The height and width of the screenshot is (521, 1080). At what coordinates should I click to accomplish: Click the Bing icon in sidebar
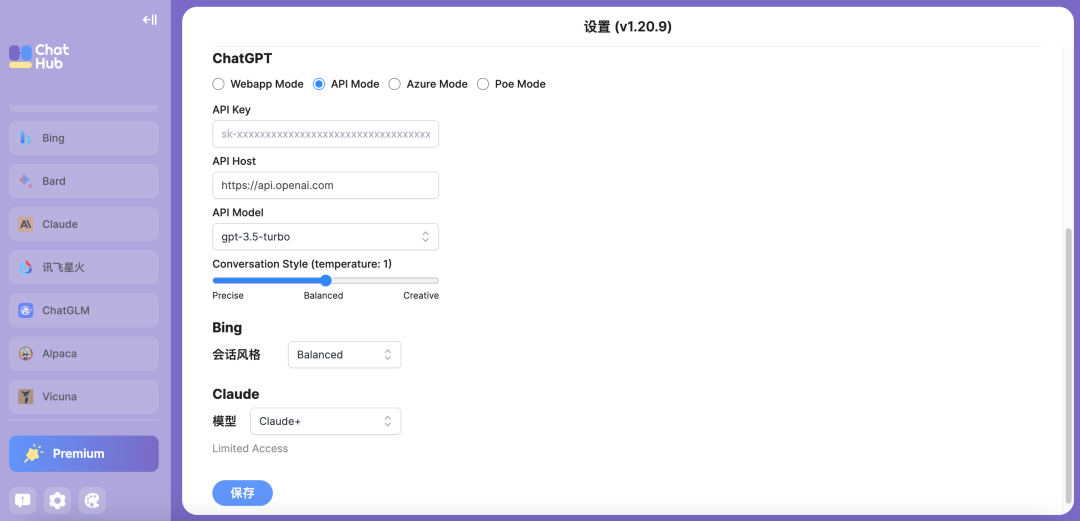26,138
